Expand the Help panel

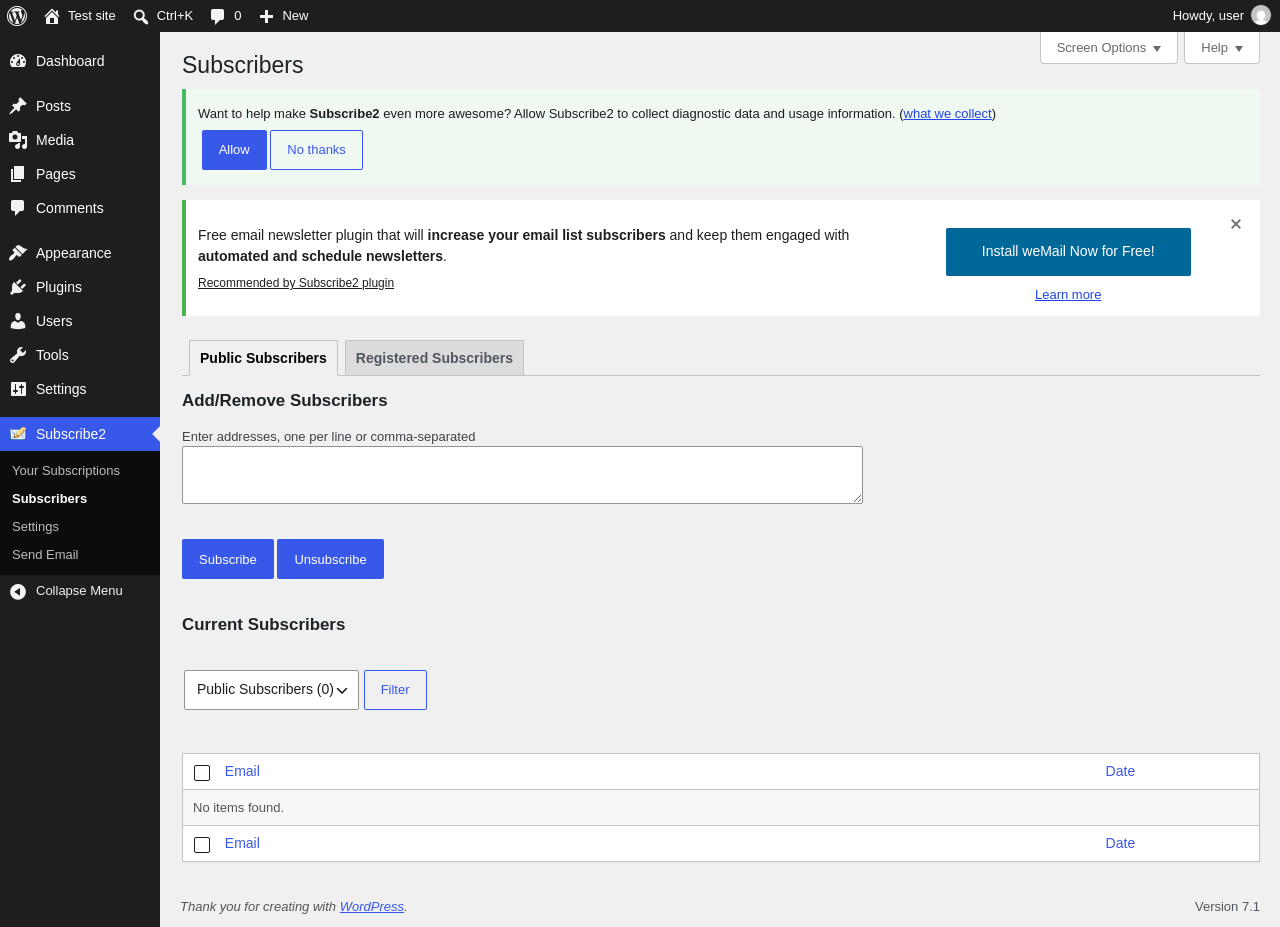point(1222,47)
